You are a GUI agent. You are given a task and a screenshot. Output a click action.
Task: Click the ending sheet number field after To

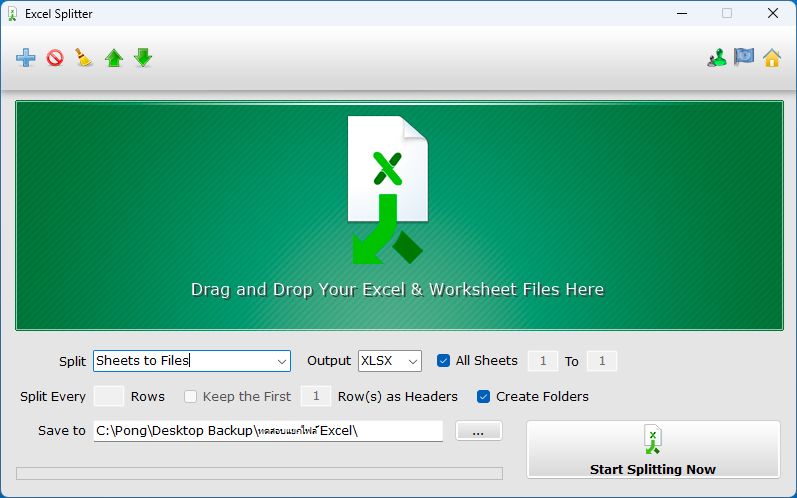coord(602,361)
